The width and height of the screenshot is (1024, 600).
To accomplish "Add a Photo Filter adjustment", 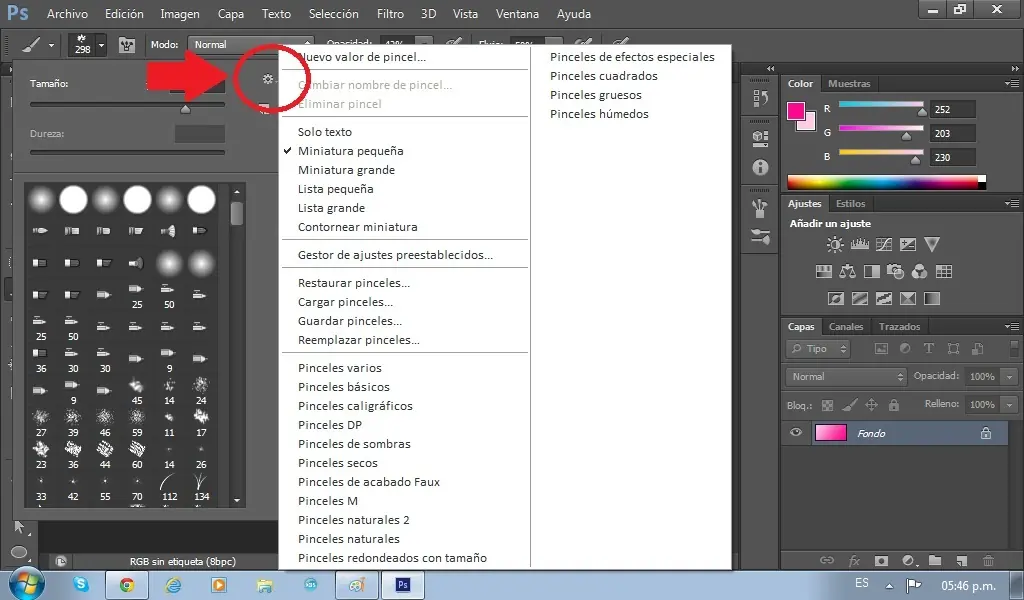I will [x=895, y=272].
